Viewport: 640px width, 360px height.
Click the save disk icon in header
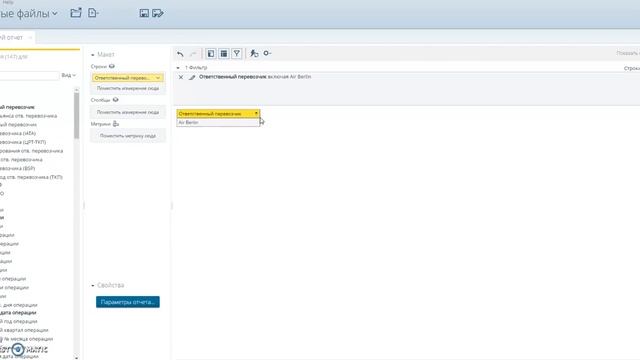(x=144, y=13)
